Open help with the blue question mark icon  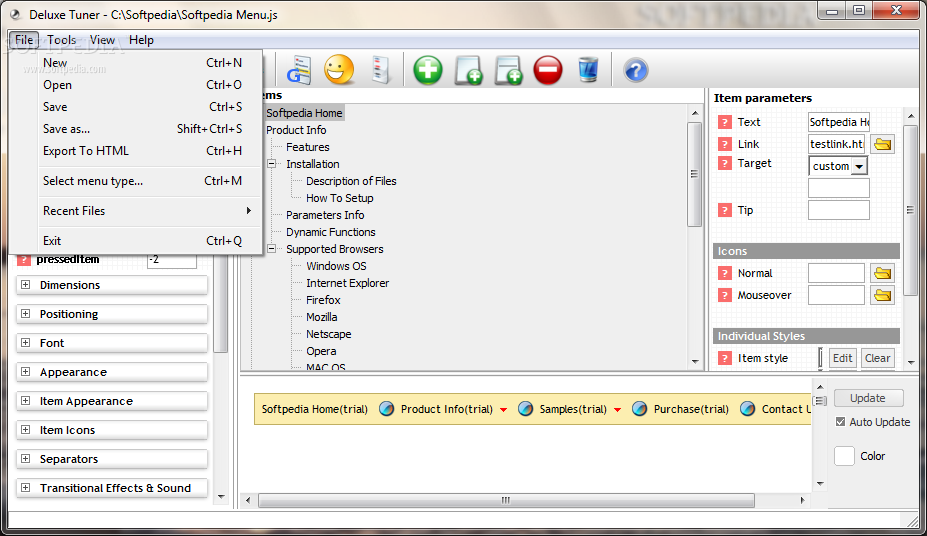tap(636, 70)
